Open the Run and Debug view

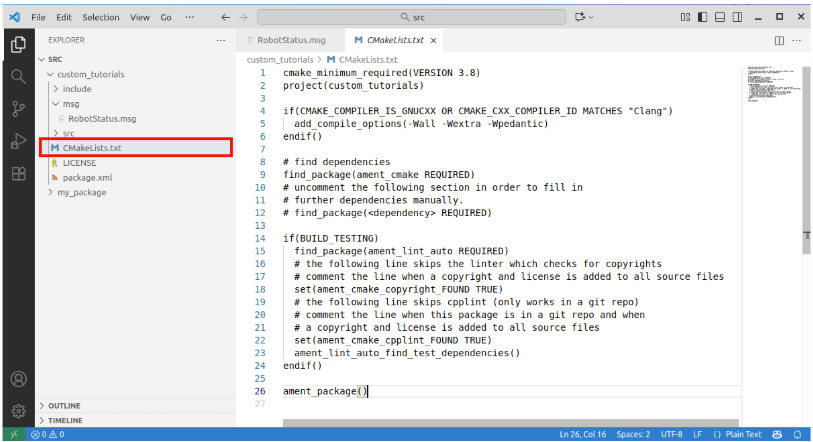(18, 141)
